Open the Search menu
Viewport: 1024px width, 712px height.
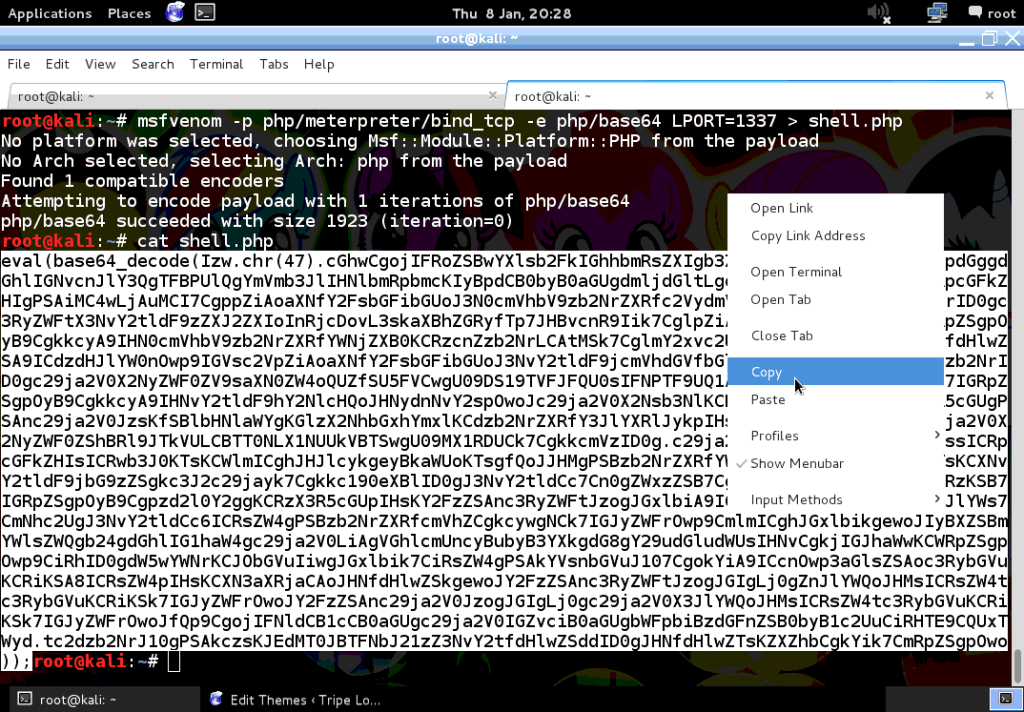(x=153, y=64)
